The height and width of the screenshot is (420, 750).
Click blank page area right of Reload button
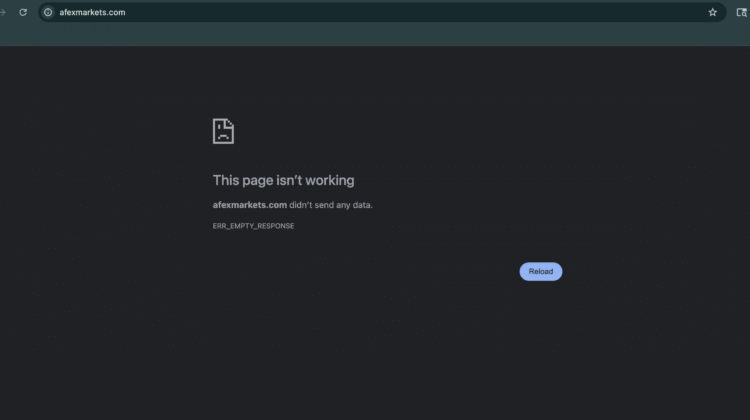tap(650, 271)
